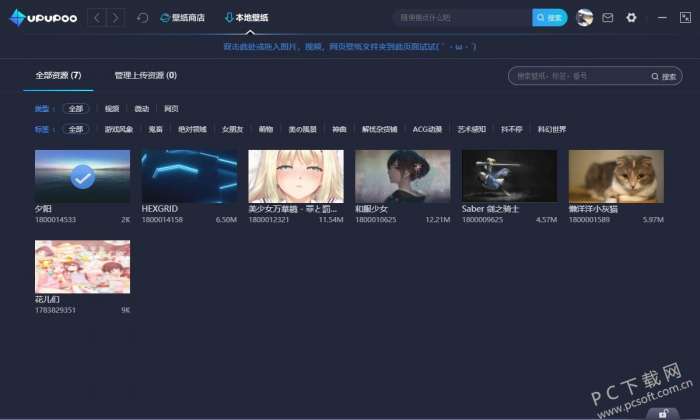Go back with the left arrow icon
The width and height of the screenshot is (700, 420).
pyautogui.click(x=96, y=18)
